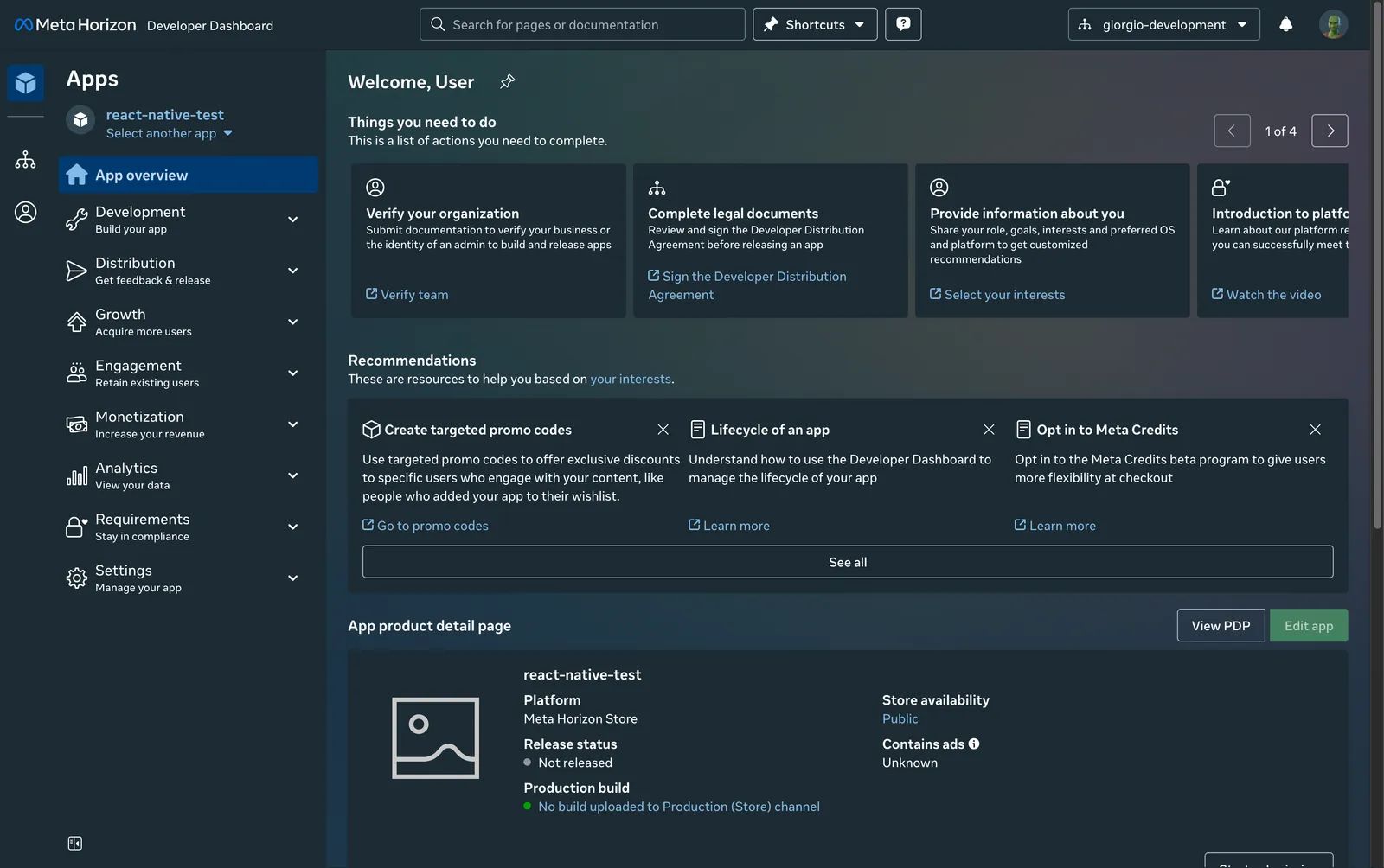Click the See all recommendations button
This screenshot has height=868, width=1384.
(848, 562)
